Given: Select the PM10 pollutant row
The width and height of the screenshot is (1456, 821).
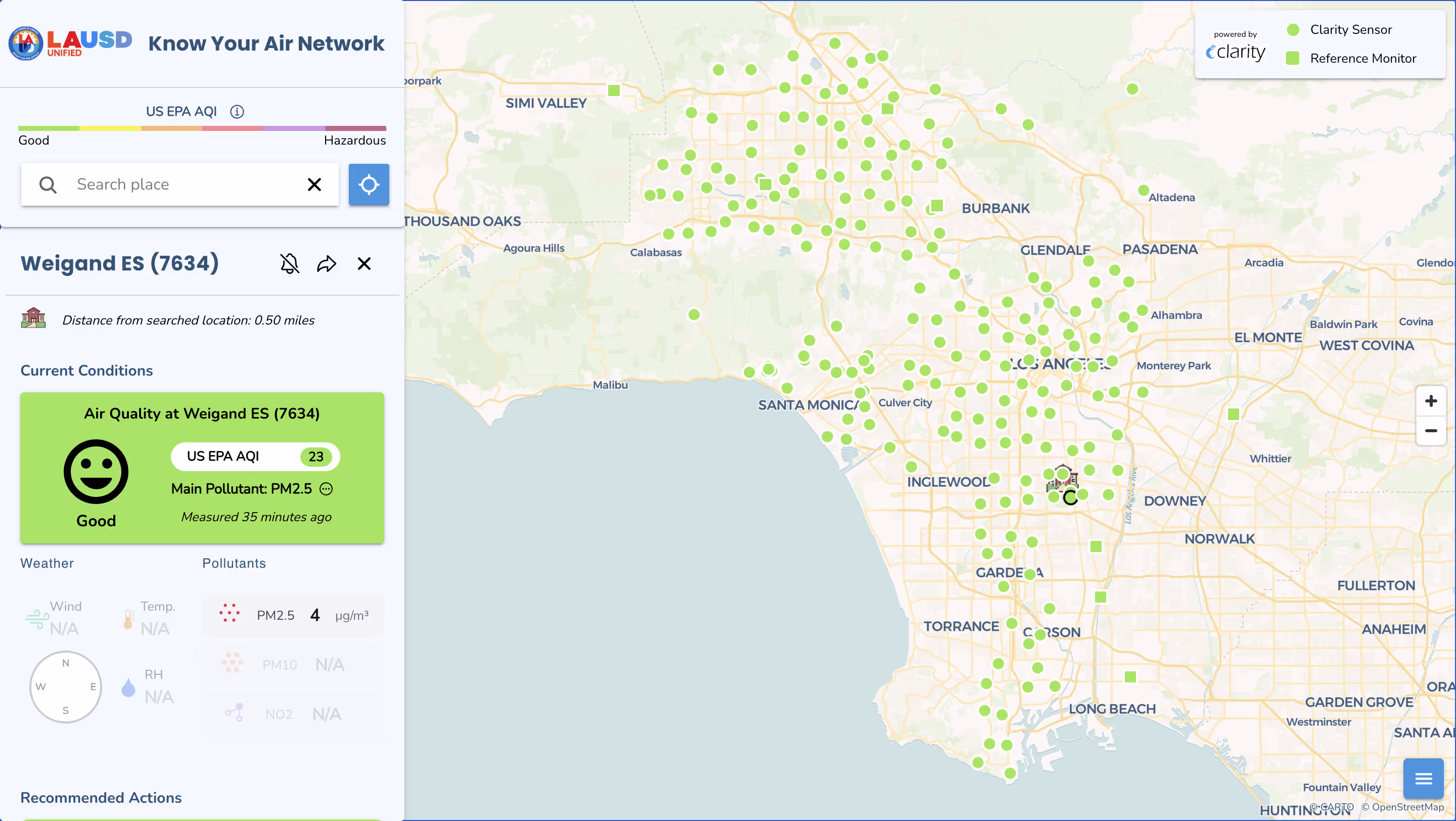Looking at the screenshot, I should [x=294, y=664].
